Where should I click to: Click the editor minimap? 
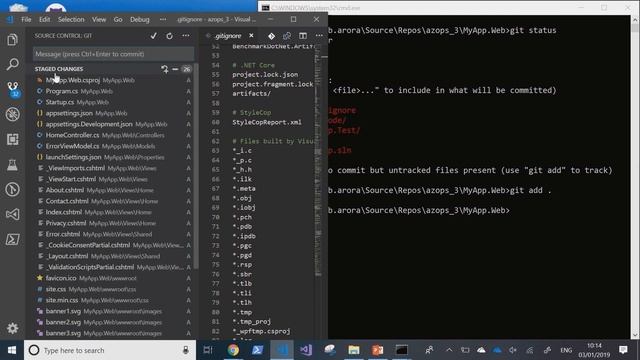pos(318,160)
